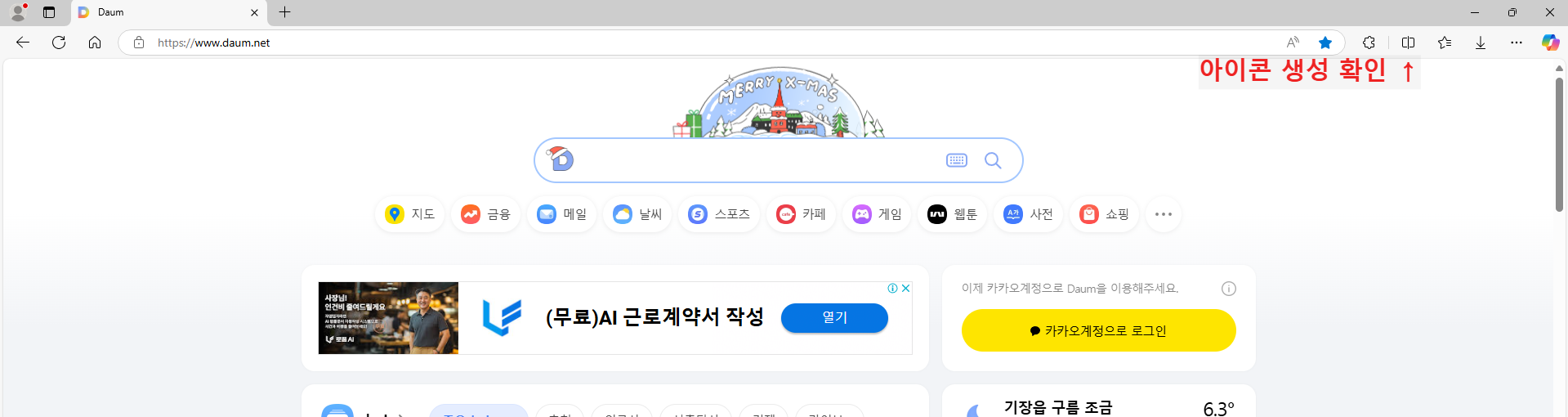The height and width of the screenshot is (417, 1568).
Task: Click the ad photo thumbnail
Action: click(x=388, y=318)
